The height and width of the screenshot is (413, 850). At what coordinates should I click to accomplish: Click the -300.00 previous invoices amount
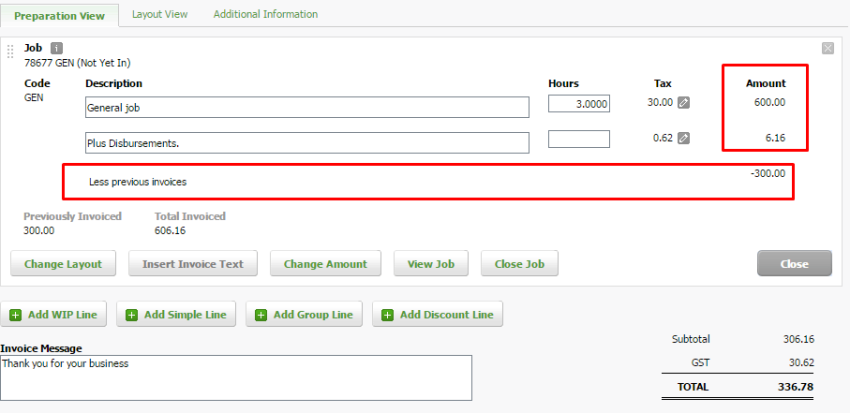[x=768, y=173]
